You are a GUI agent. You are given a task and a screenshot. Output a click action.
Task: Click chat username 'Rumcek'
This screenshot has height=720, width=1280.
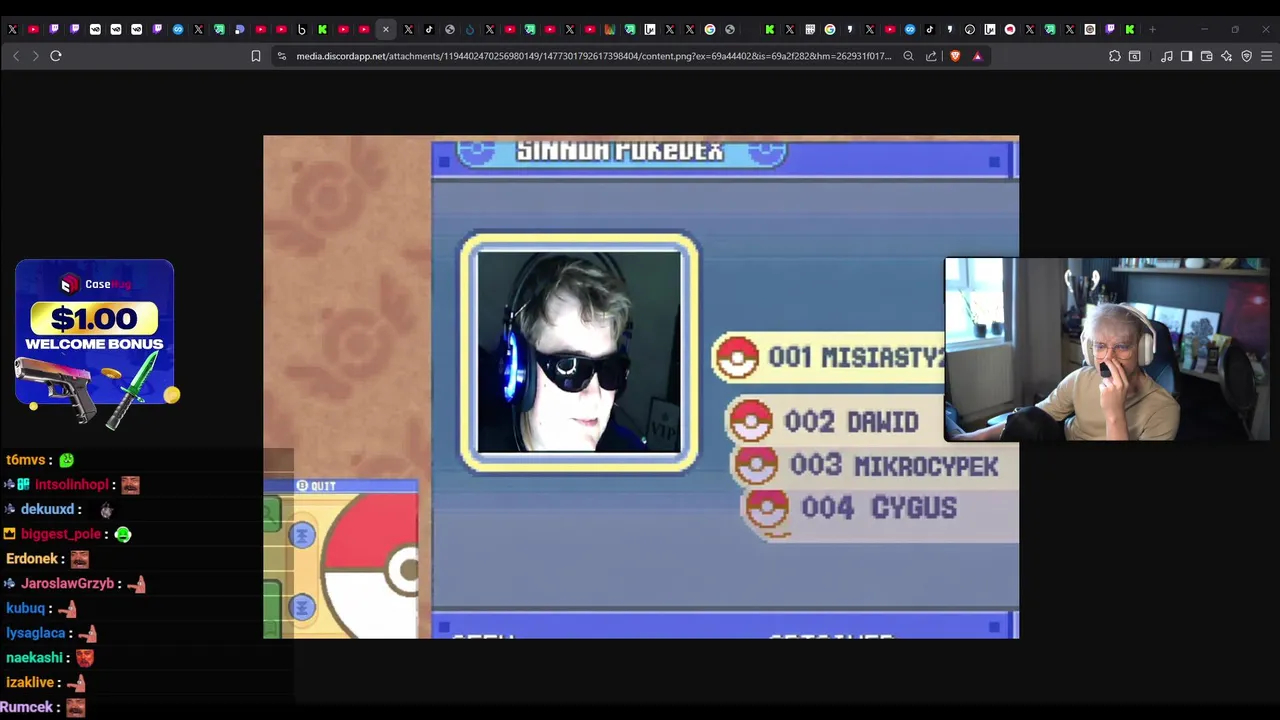(x=29, y=707)
